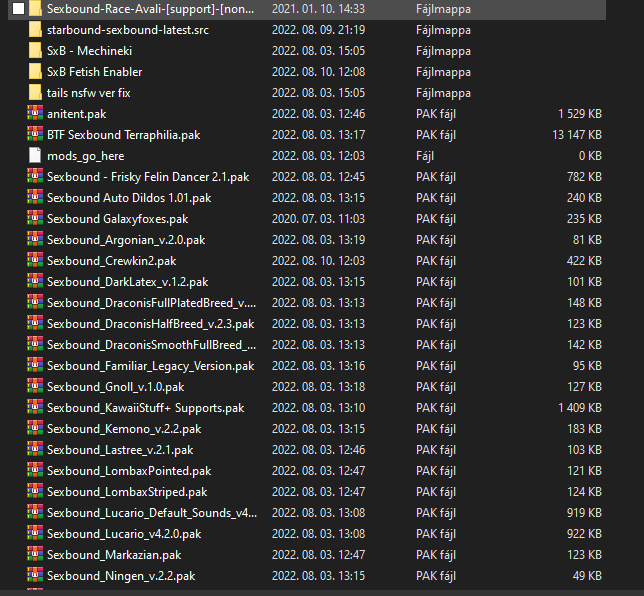Screen dimensions: 644x596
Task: Click the date 2022. 08. 09. 21:19
Action: pyautogui.click(x=318, y=30)
